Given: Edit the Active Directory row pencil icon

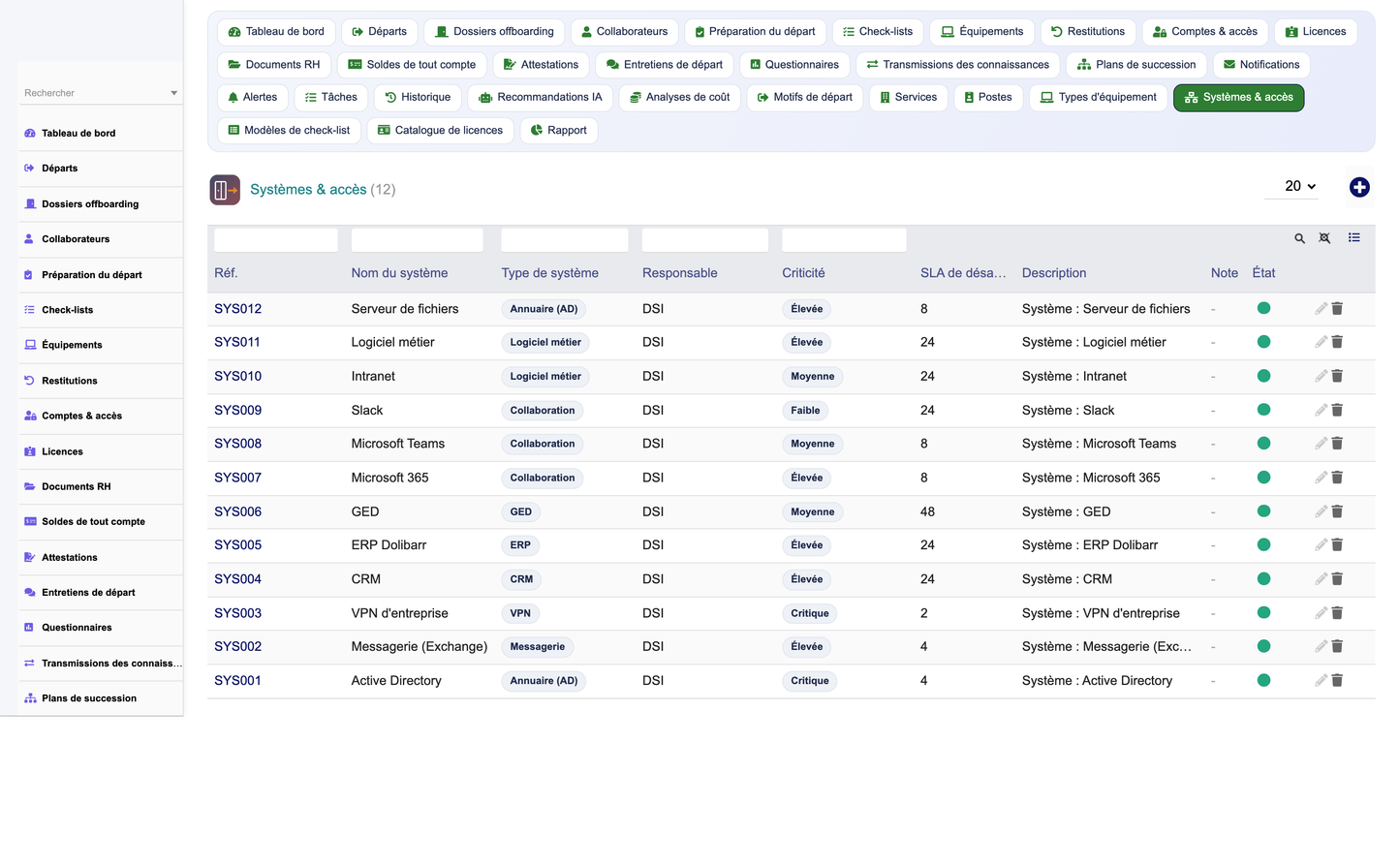Looking at the screenshot, I should (x=1321, y=680).
